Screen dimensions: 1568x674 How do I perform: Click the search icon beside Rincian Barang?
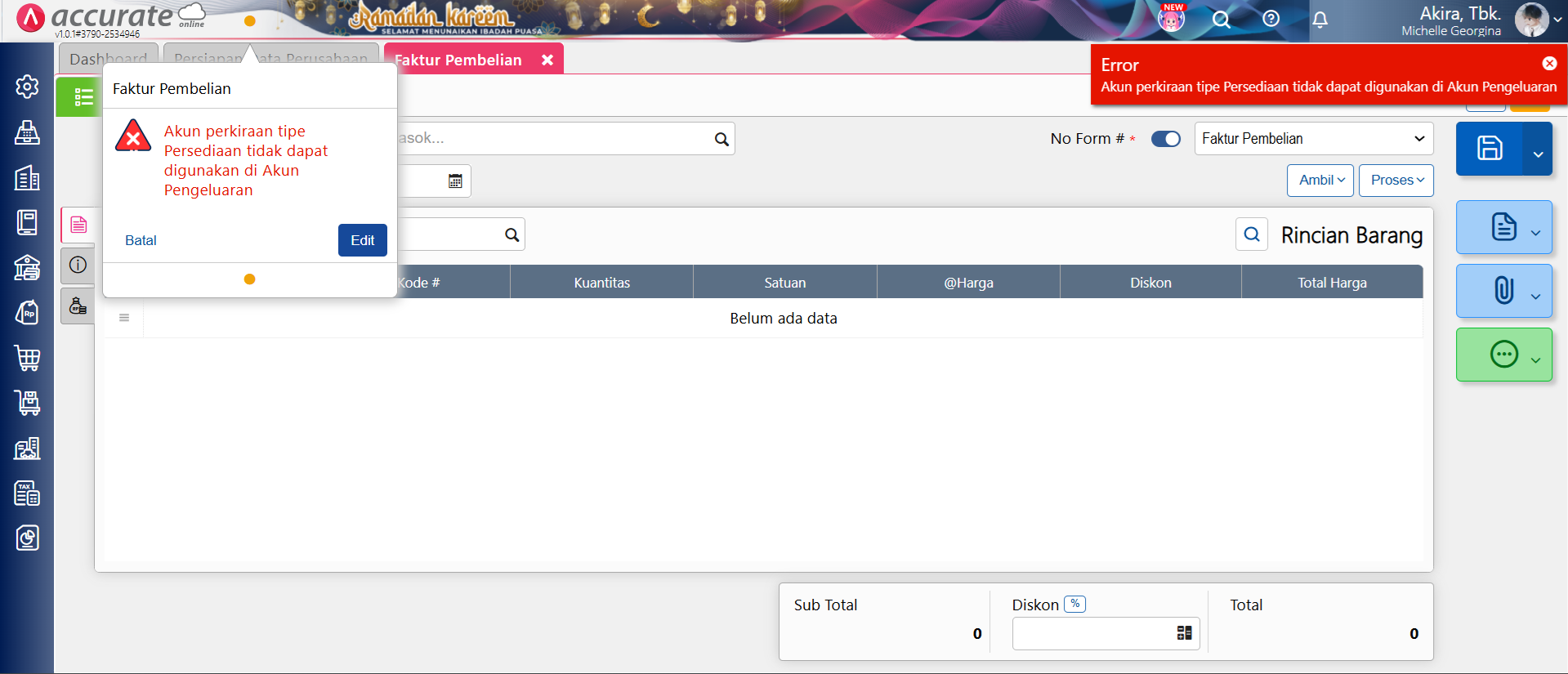(1251, 235)
